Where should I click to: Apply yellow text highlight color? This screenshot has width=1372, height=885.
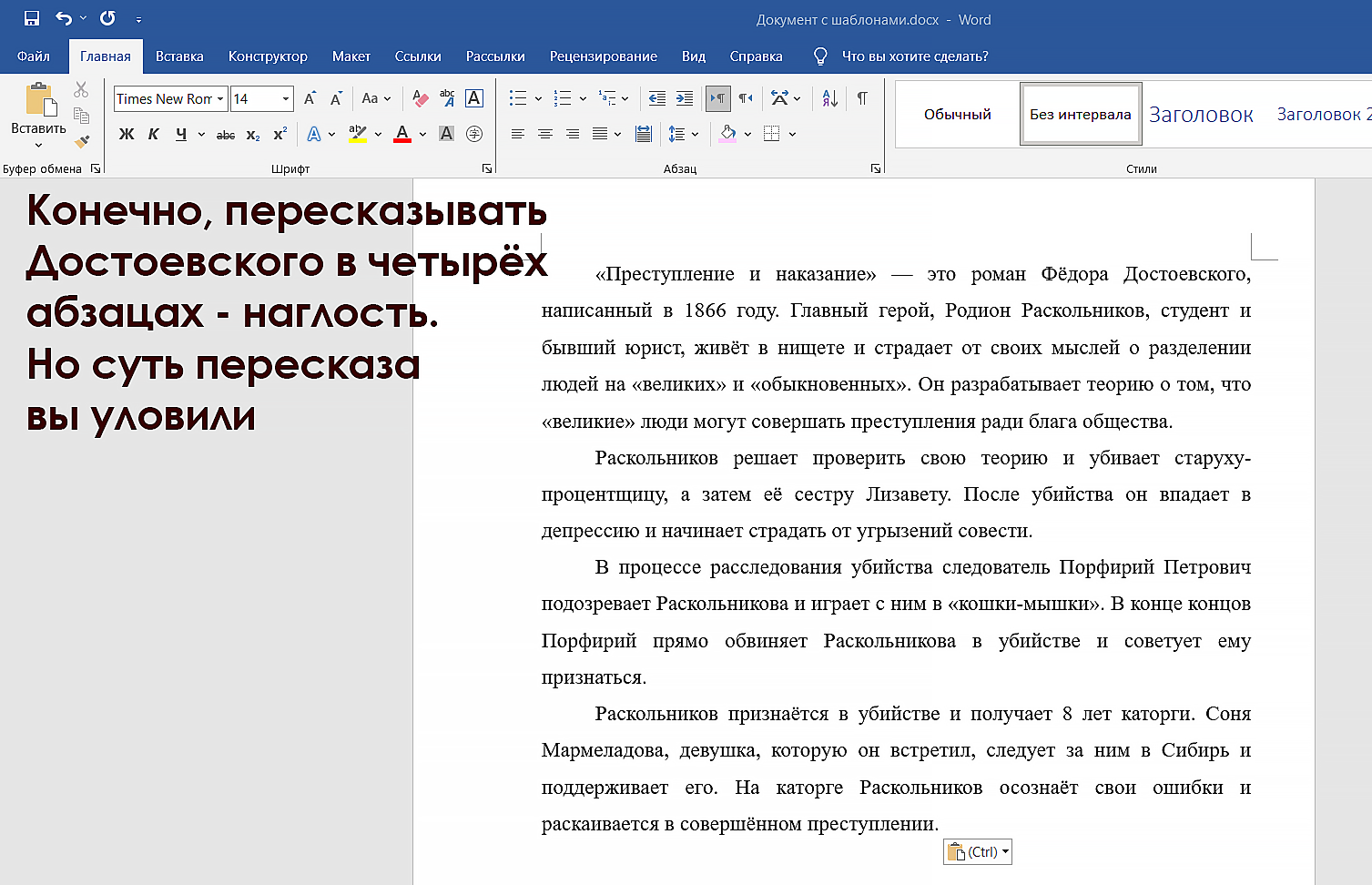pos(358,134)
